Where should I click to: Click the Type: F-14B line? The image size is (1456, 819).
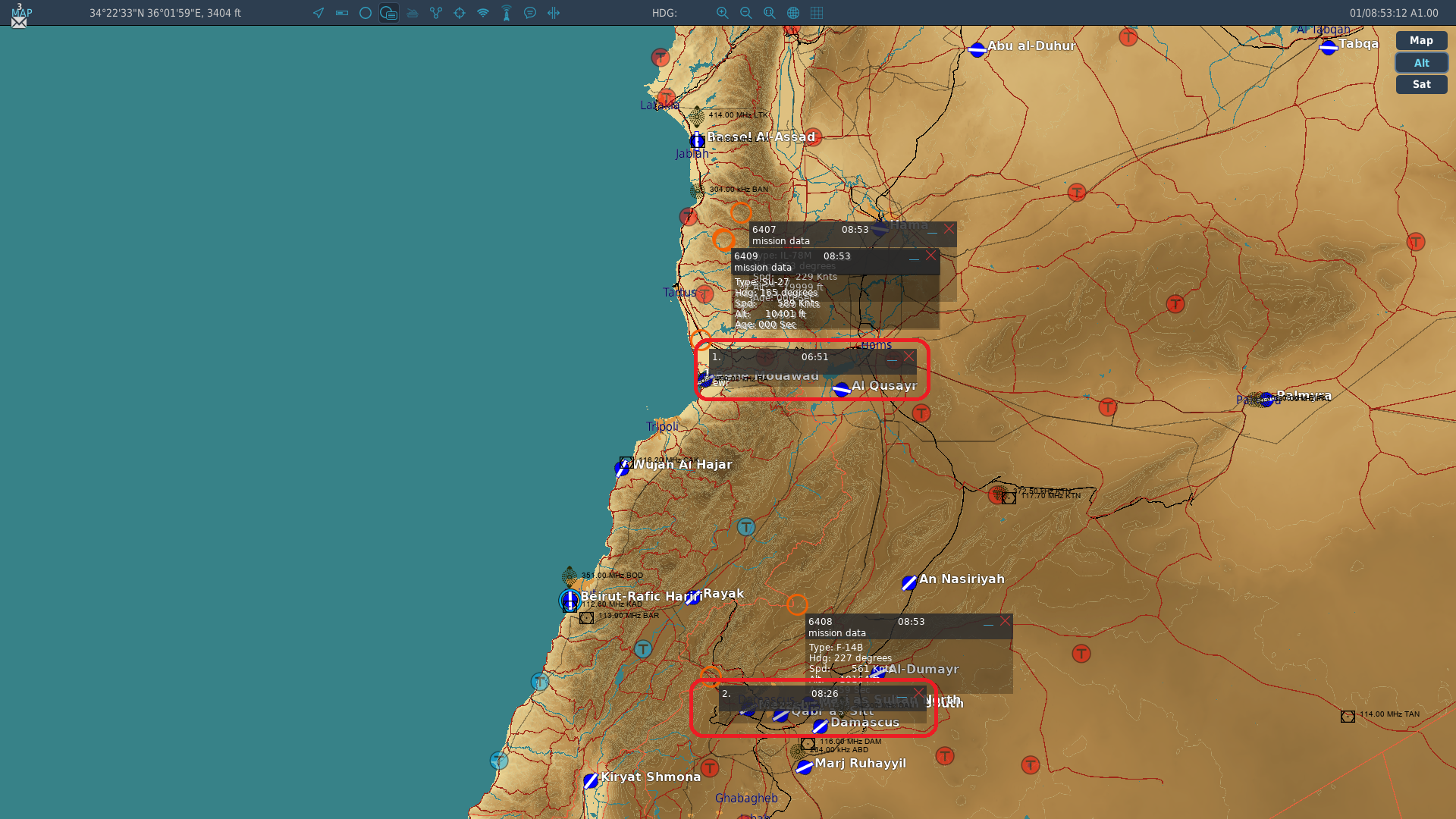coord(836,648)
